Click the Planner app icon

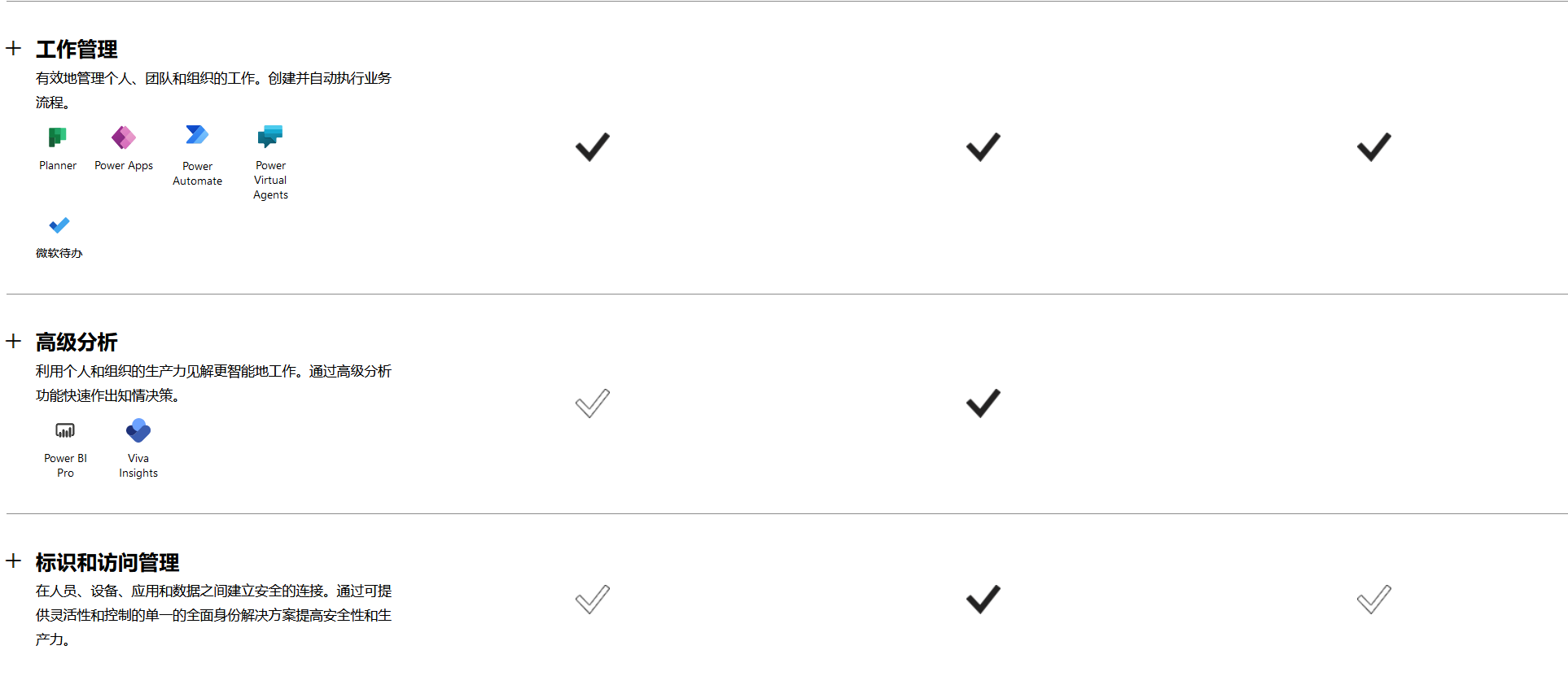coord(57,137)
